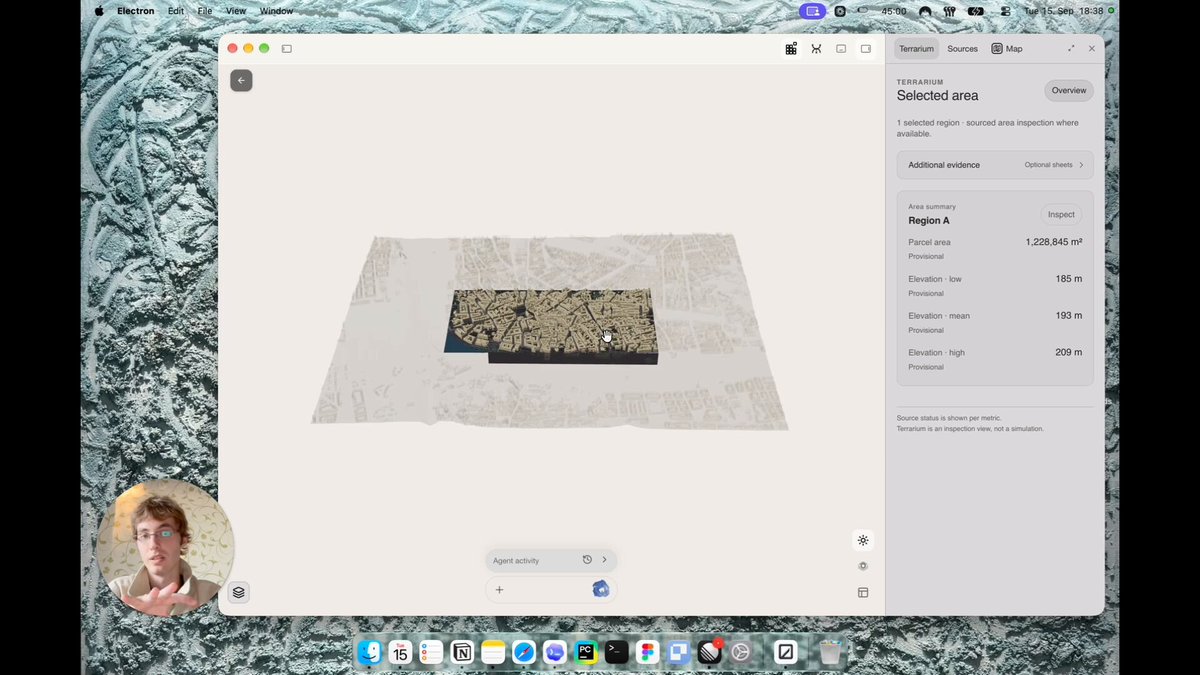
Task: Open the layers stack button
Action: click(x=239, y=592)
